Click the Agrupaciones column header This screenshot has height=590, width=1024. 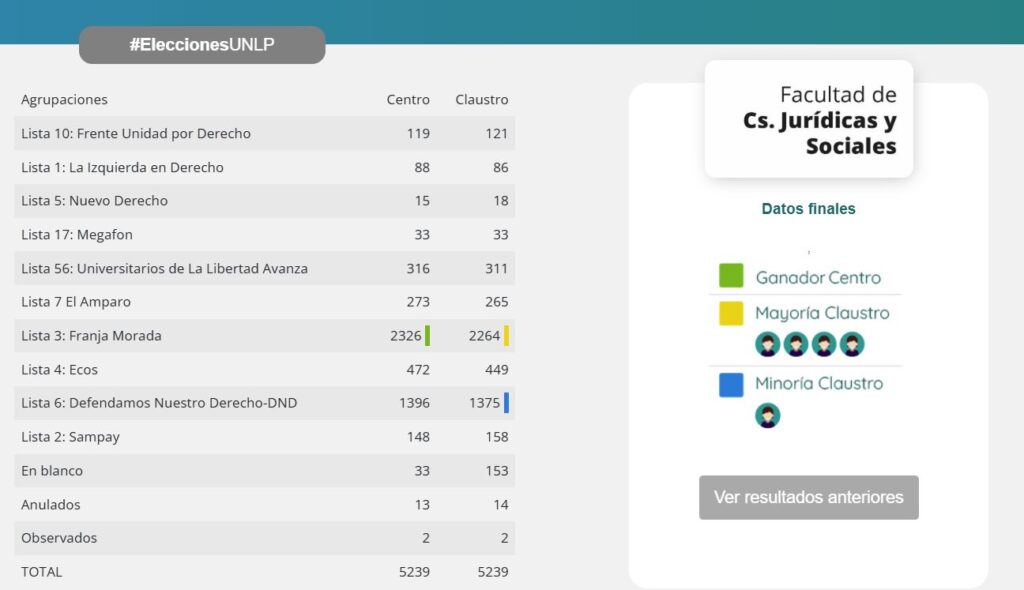[x=64, y=100]
